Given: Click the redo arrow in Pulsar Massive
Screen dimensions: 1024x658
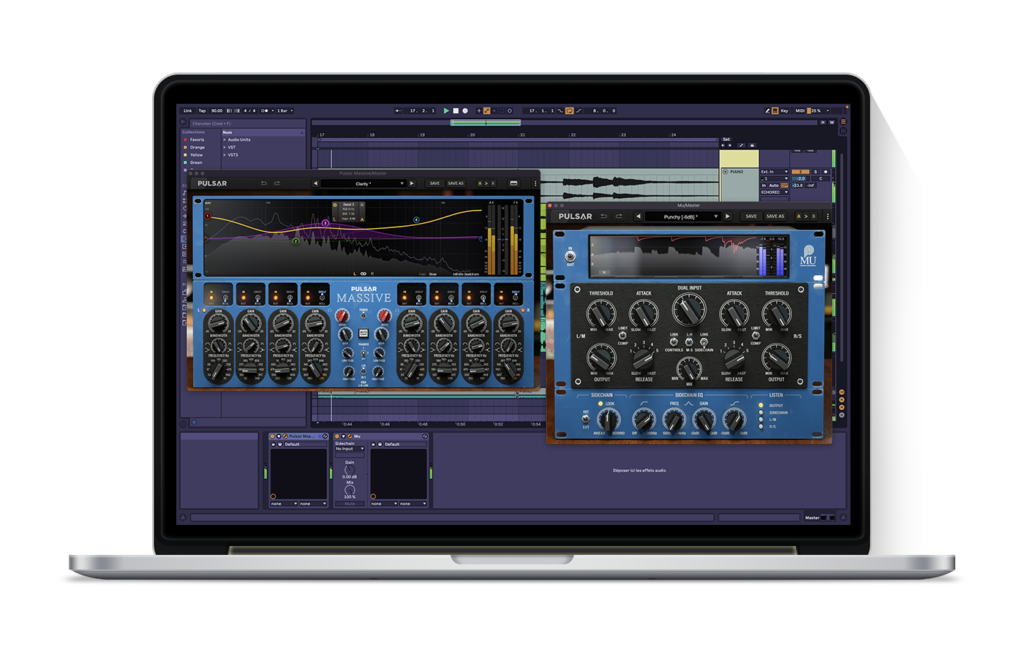Looking at the screenshot, I should [x=277, y=183].
